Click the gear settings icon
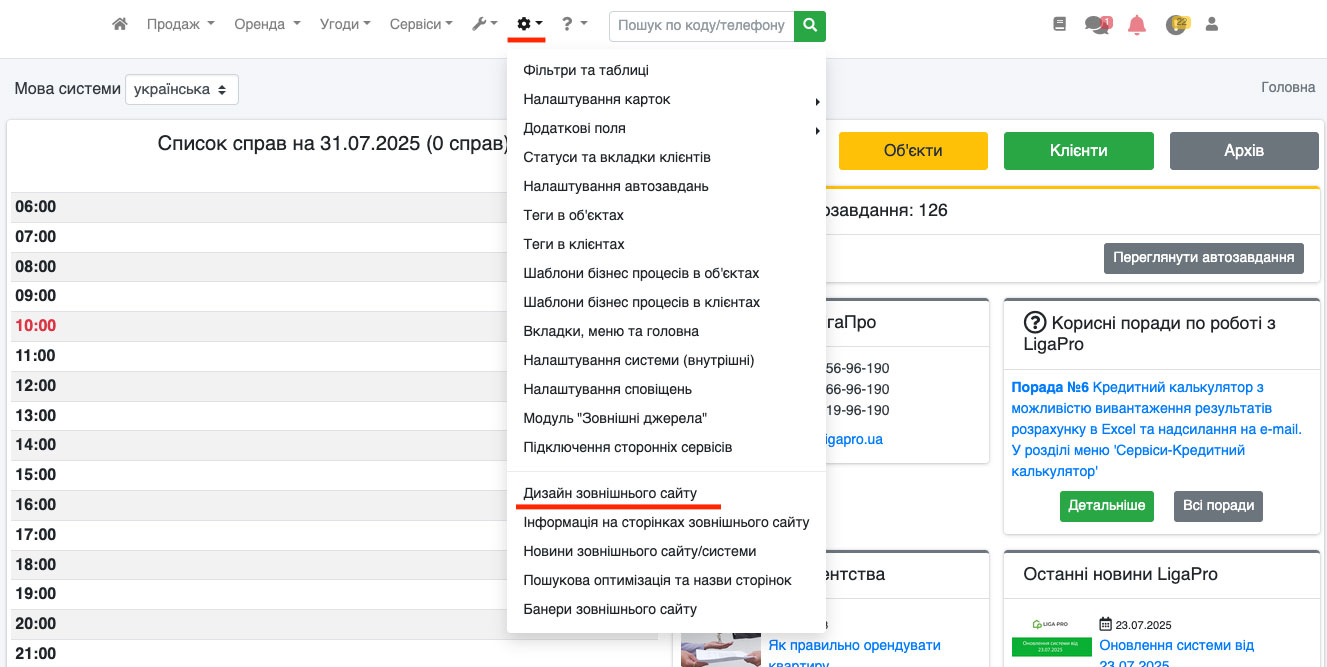The width and height of the screenshot is (1327, 667). pyautogui.click(x=528, y=24)
